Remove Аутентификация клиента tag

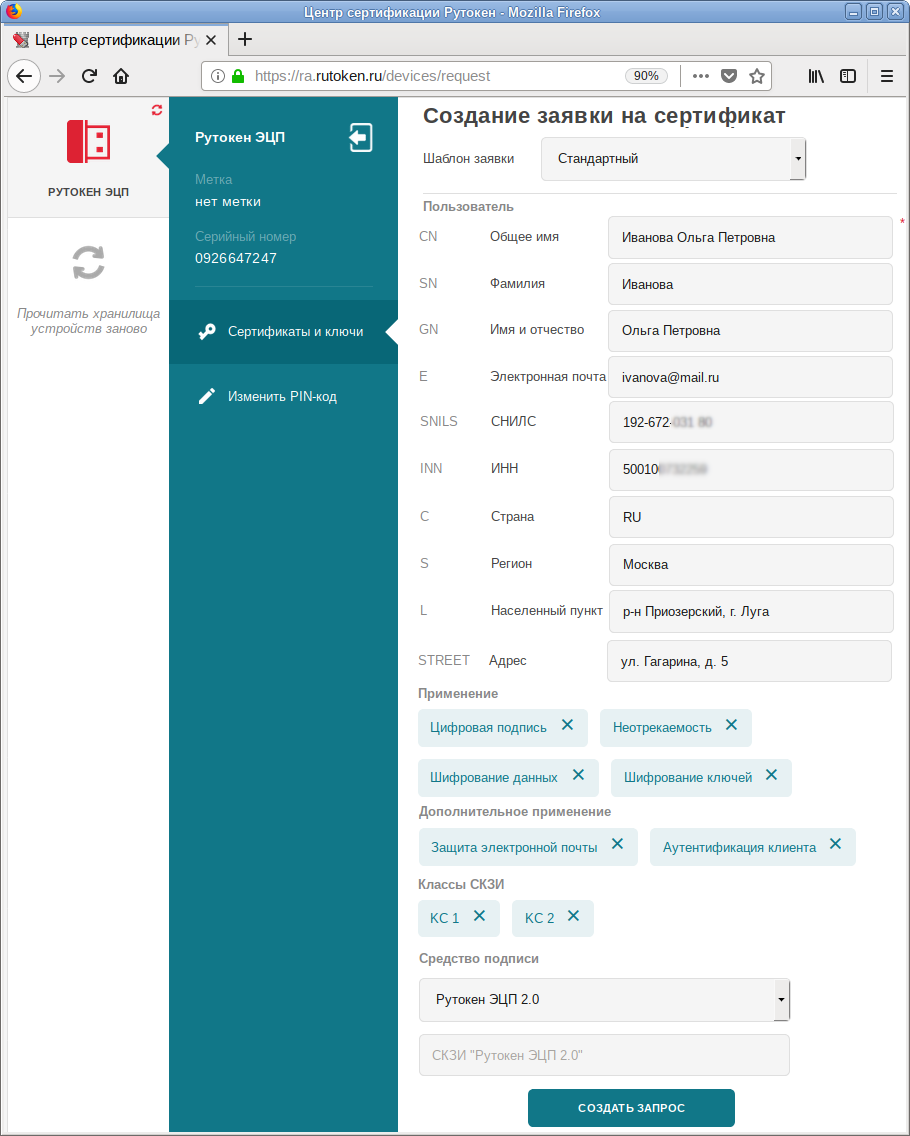[835, 843]
